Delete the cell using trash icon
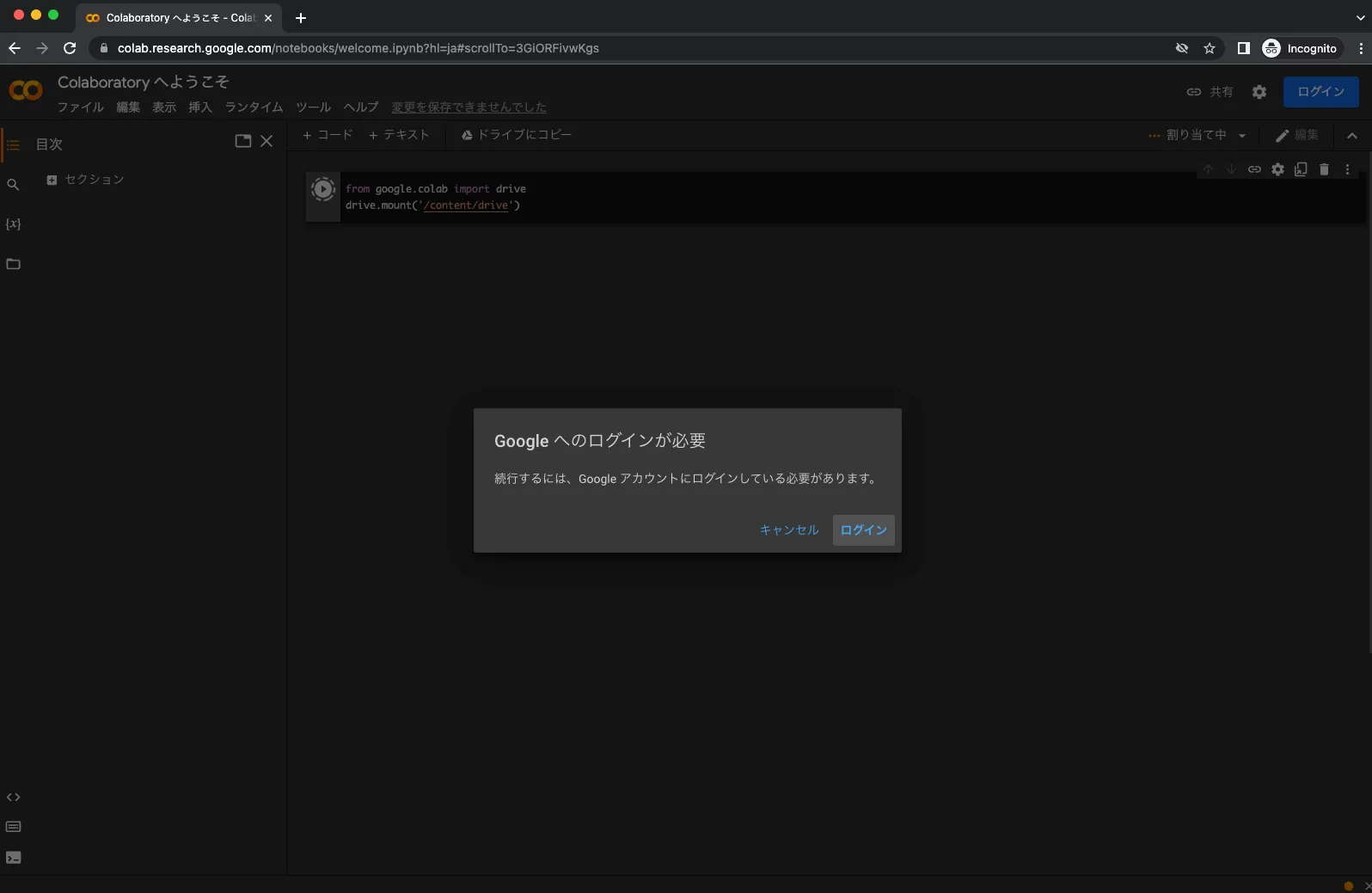This screenshot has width=1372, height=893. pos(1324,169)
